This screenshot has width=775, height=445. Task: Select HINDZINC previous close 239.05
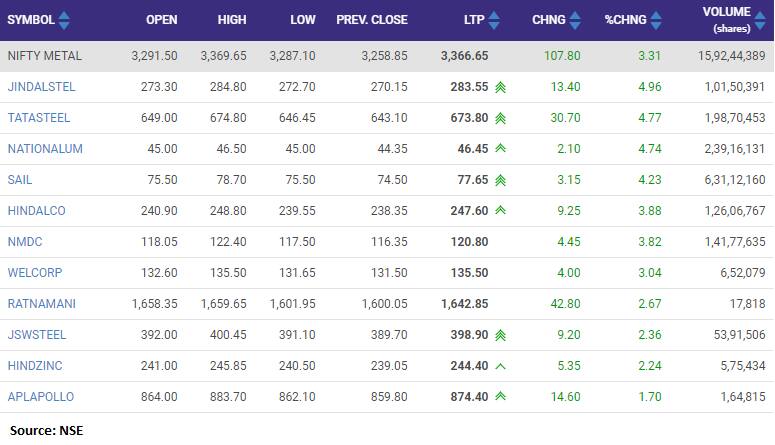(x=389, y=366)
